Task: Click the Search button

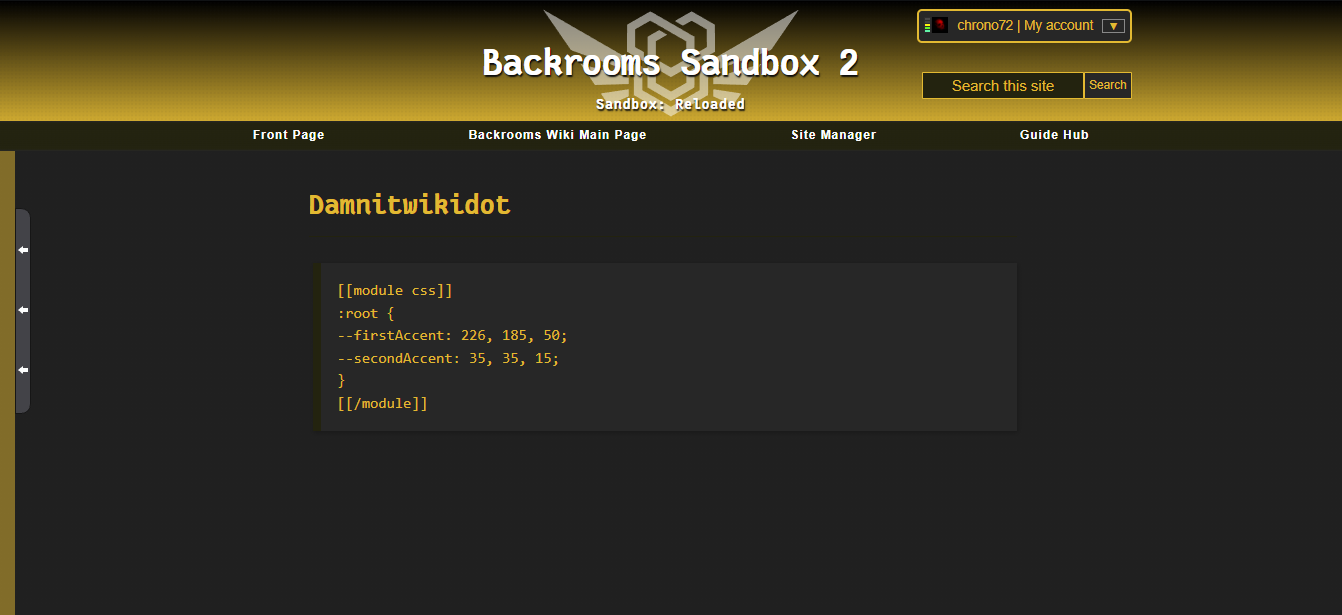Action: tap(1108, 85)
